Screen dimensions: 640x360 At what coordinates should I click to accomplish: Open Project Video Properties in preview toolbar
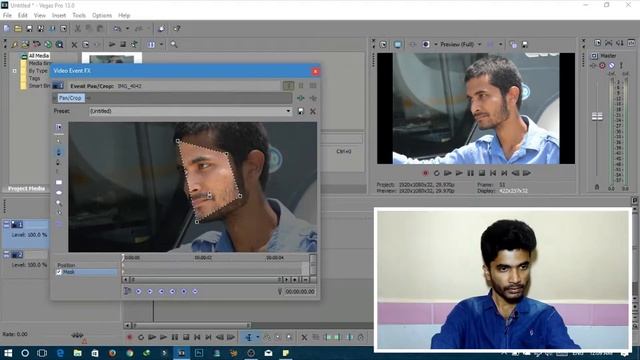pos(383,44)
